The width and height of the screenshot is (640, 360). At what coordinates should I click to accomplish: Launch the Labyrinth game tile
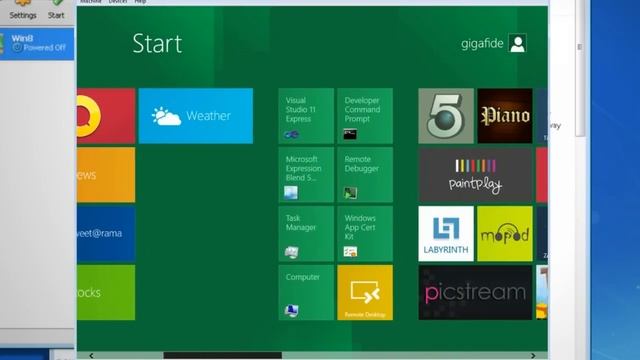pos(446,233)
